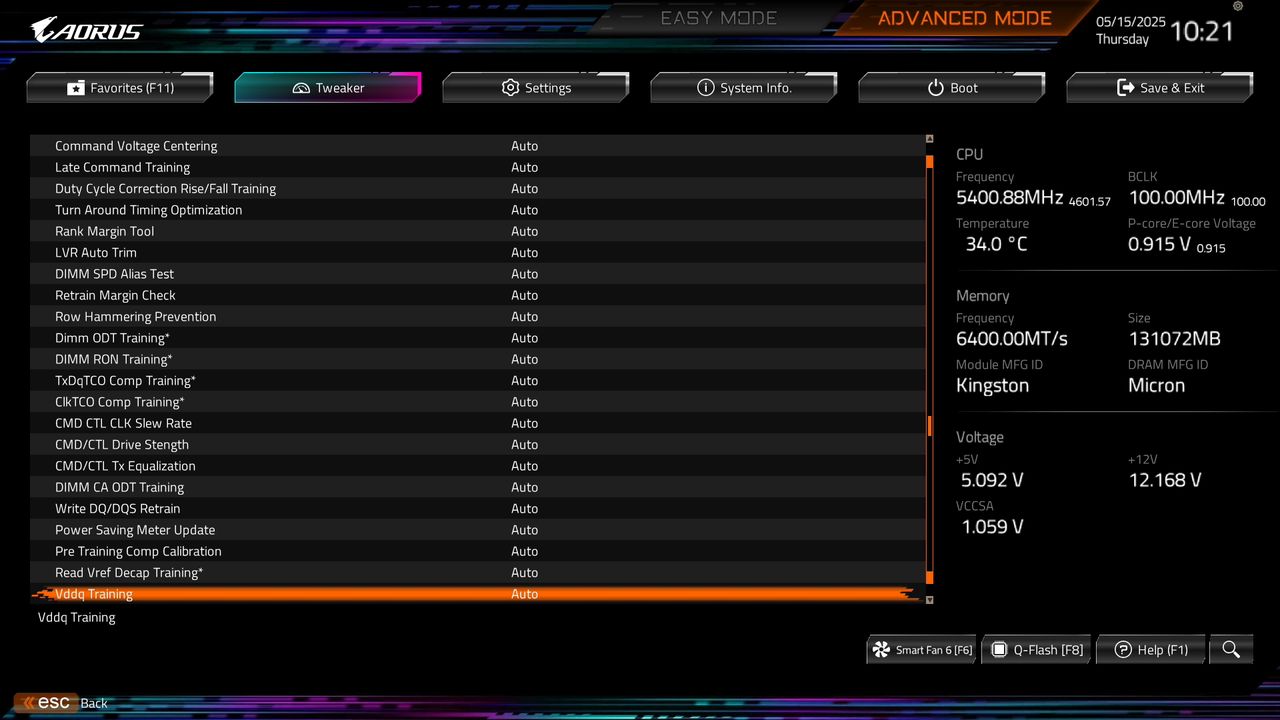
Task: Click CPU frequency value 5400.88MHz
Action: pyautogui.click(x=1009, y=198)
